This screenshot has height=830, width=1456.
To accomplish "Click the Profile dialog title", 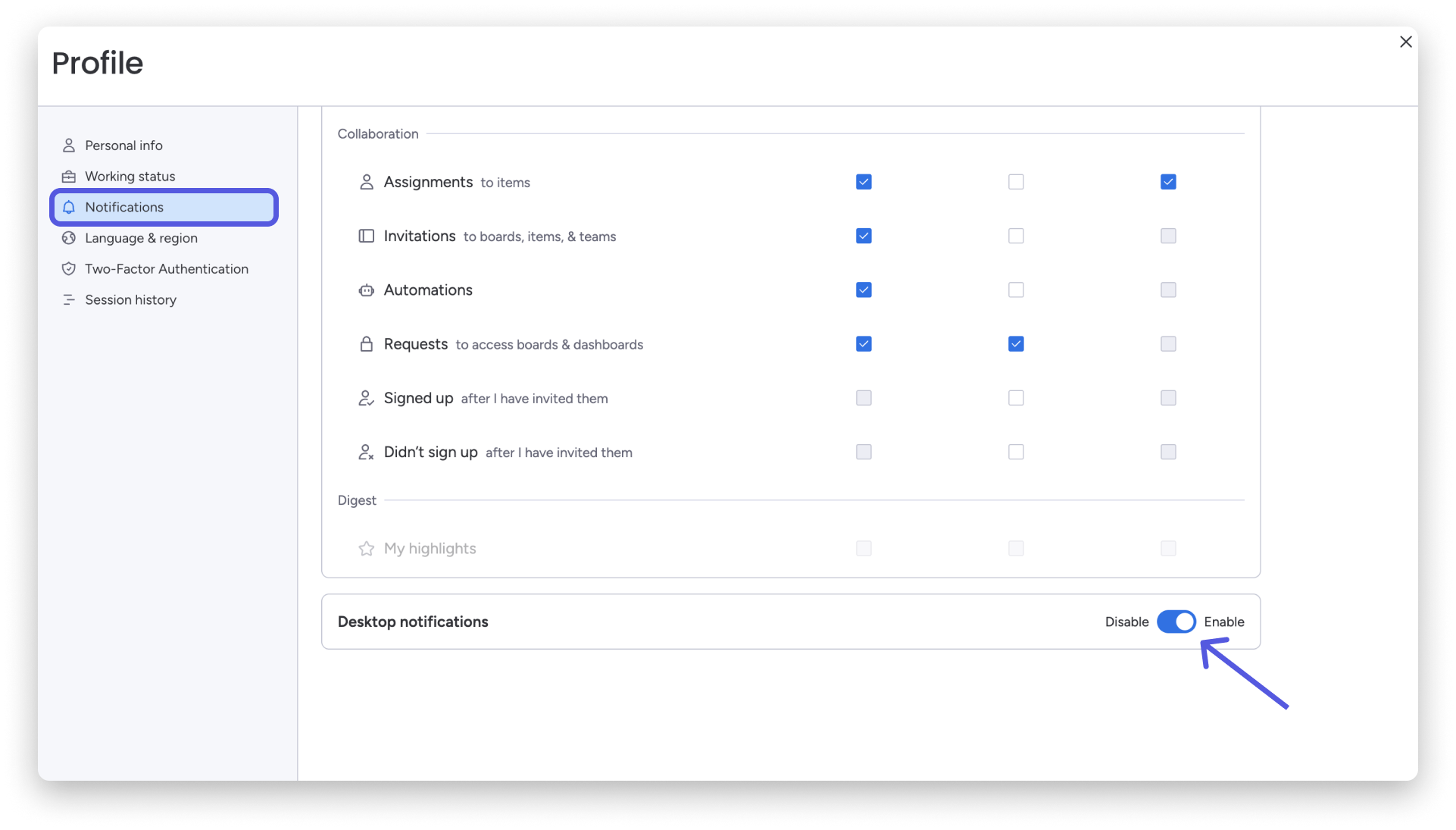I will click(x=97, y=63).
